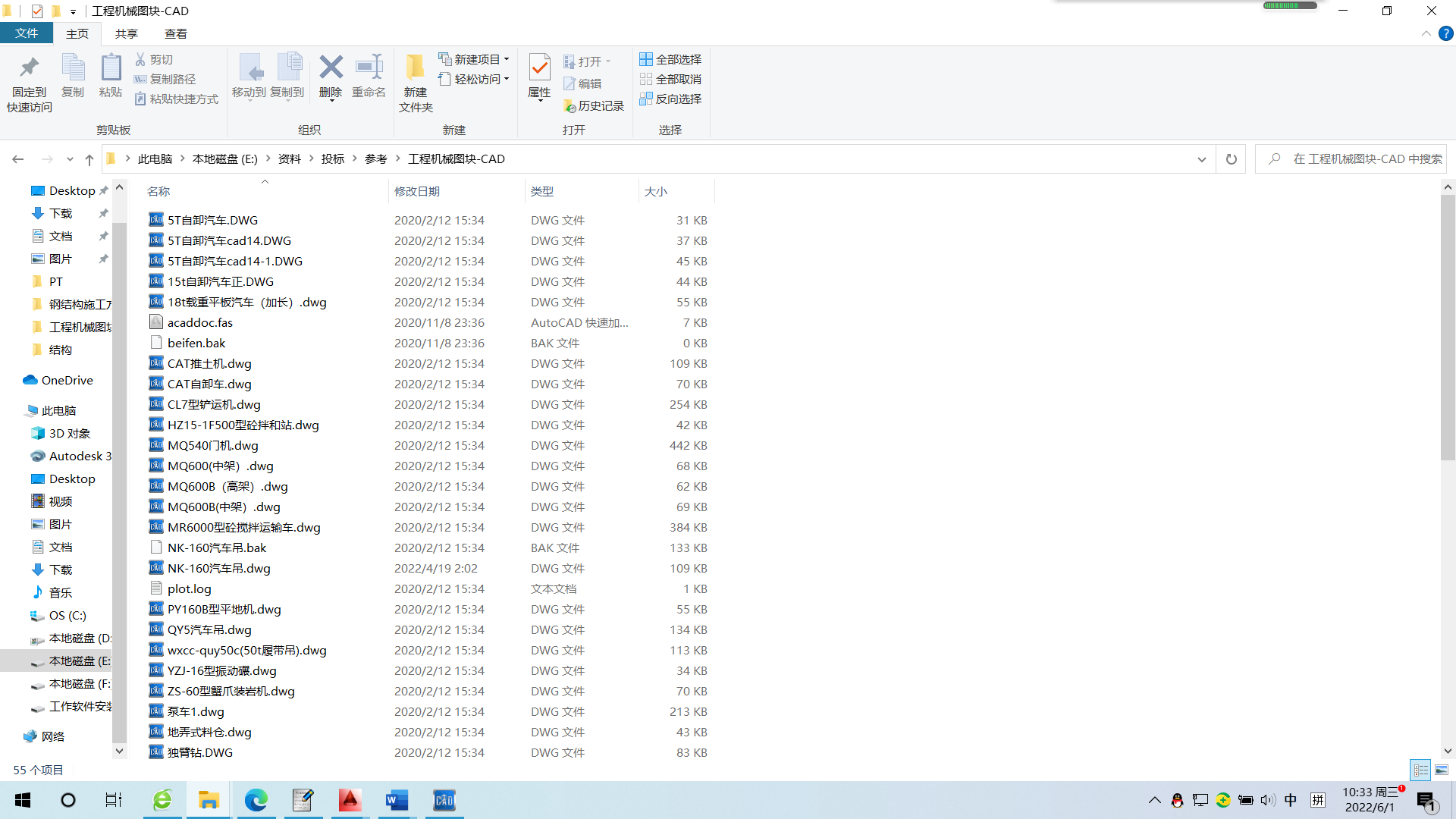Screen dimensions: 1456x819
Task: Open the address bar history dropdown
Action: tap(1201, 159)
